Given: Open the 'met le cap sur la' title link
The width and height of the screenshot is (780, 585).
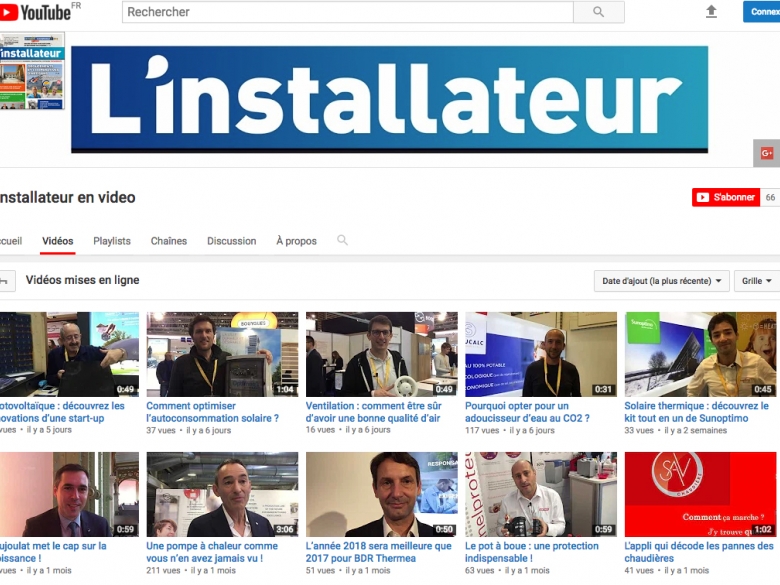Looking at the screenshot, I should click(x=53, y=552).
